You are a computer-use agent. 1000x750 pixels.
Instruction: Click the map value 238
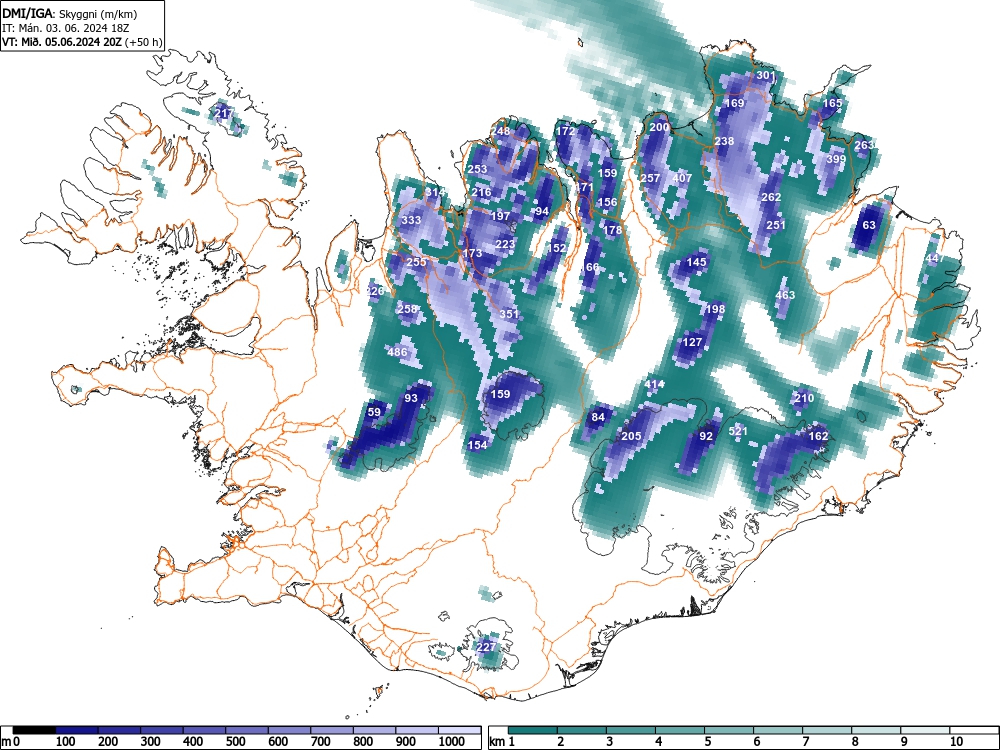[724, 141]
